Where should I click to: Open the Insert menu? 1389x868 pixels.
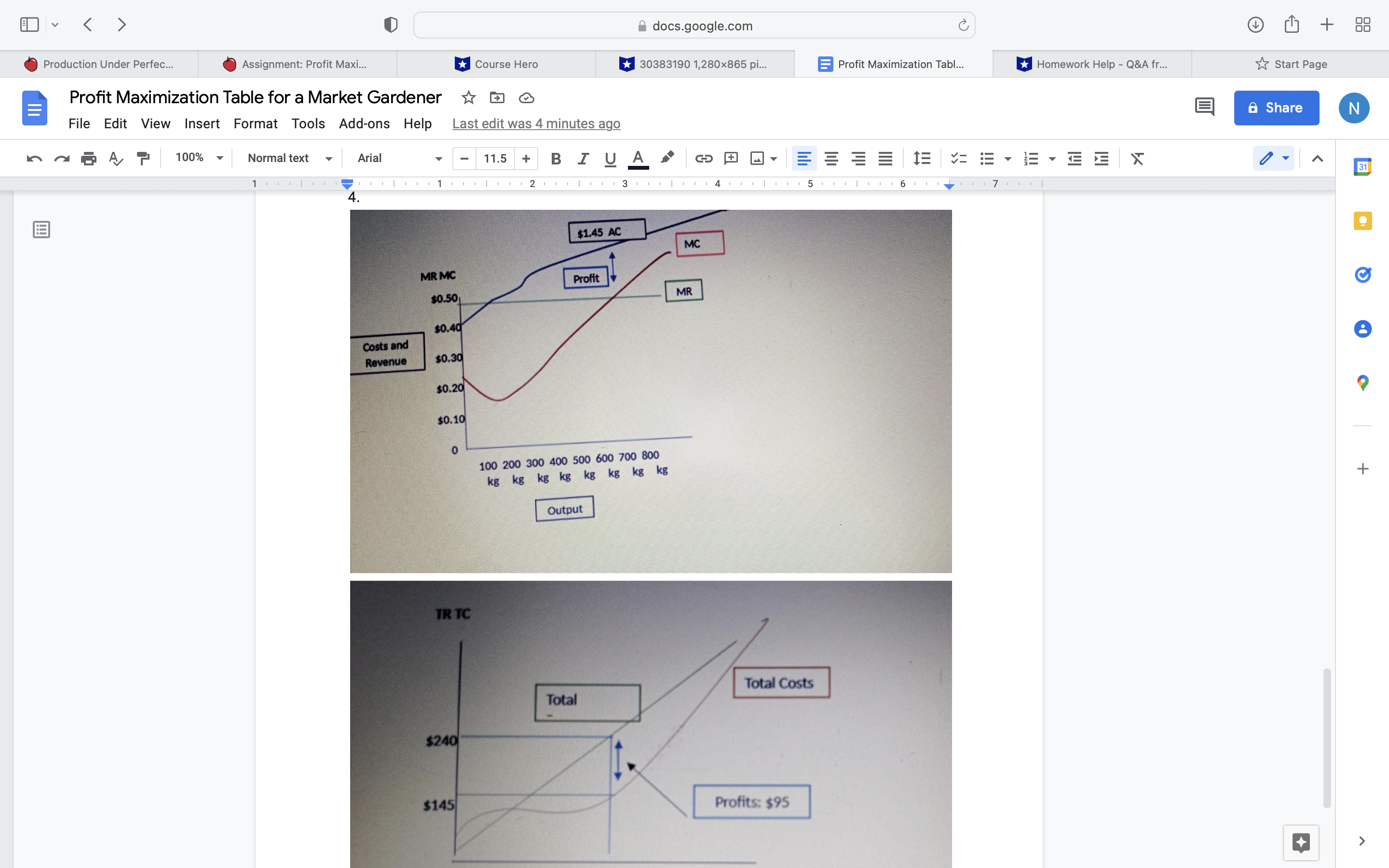[202, 123]
